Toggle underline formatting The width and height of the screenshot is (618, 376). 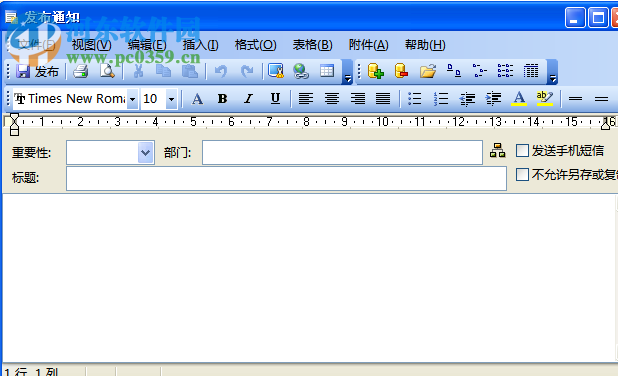275,99
